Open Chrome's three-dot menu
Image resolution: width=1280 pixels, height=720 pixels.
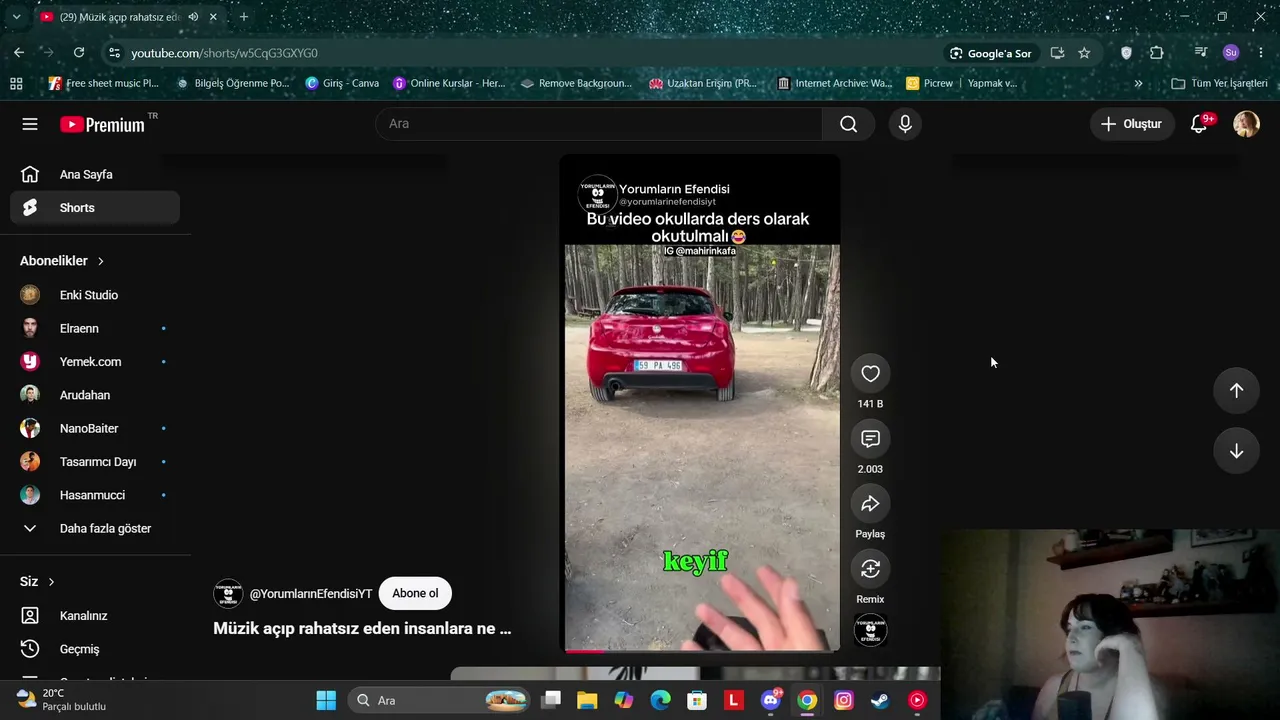[x=1260, y=53]
